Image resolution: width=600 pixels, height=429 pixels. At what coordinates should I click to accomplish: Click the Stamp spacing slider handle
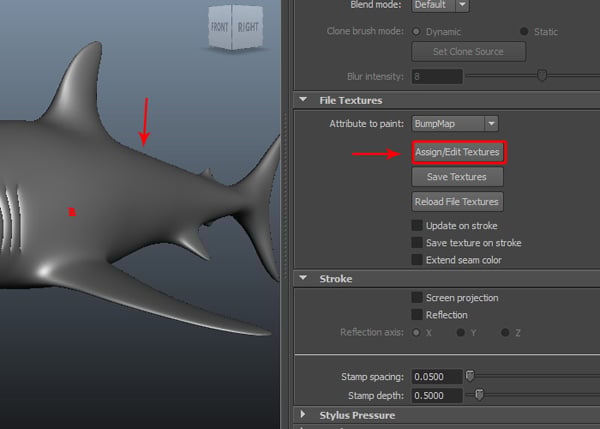click(x=470, y=376)
